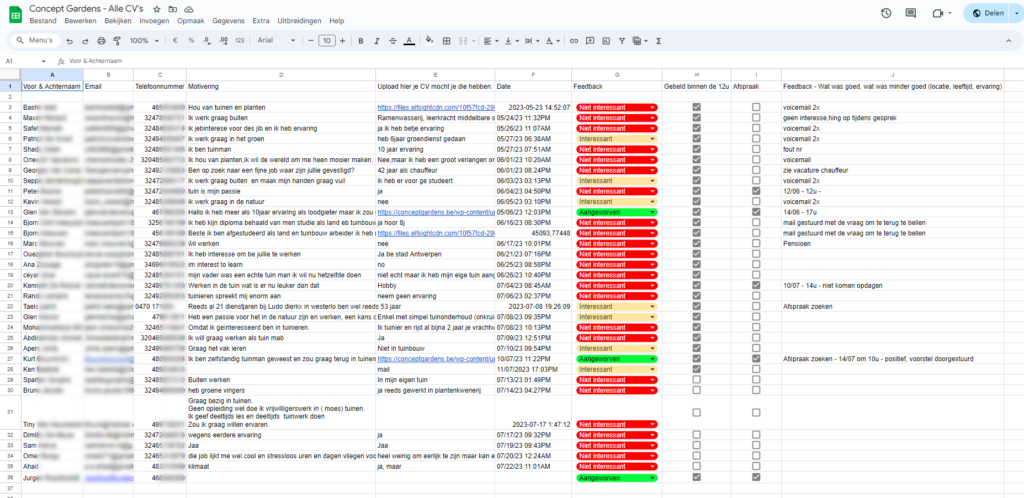Activate the paint format roller icon
Image resolution: width=1024 pixels, height=498 pixels.
117,40
